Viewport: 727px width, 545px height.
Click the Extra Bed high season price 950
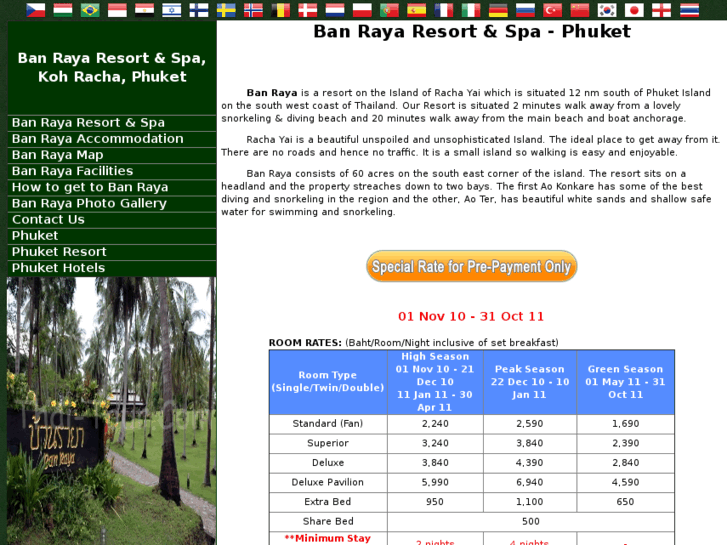coord(435,501)
